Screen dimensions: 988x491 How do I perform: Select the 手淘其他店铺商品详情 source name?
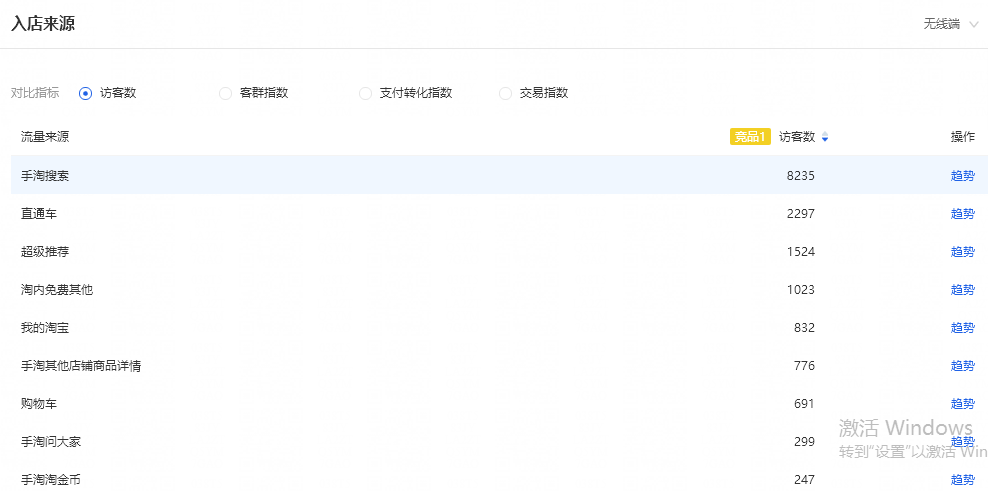coord(81,365)
